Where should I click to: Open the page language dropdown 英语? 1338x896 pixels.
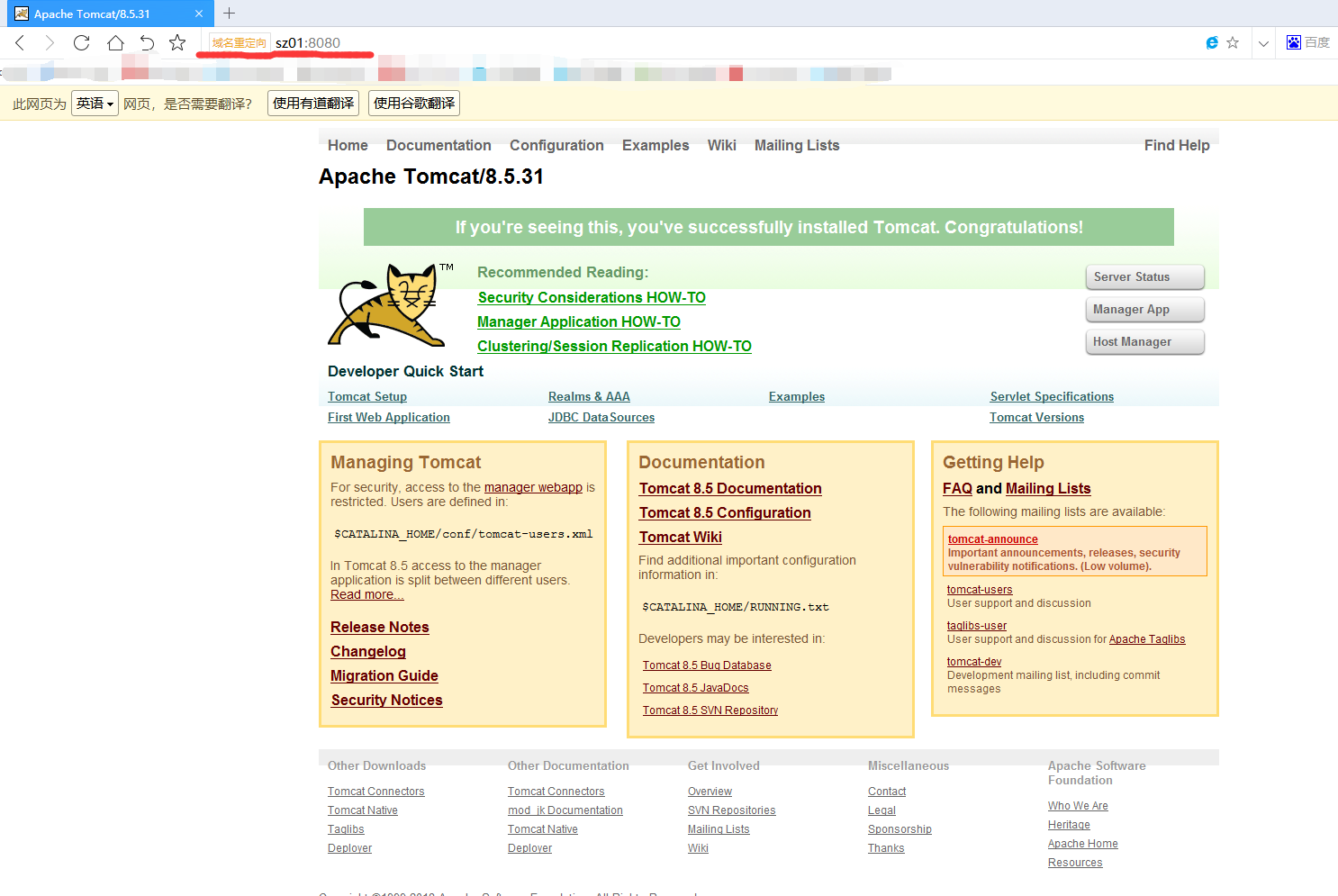point(95,104)
